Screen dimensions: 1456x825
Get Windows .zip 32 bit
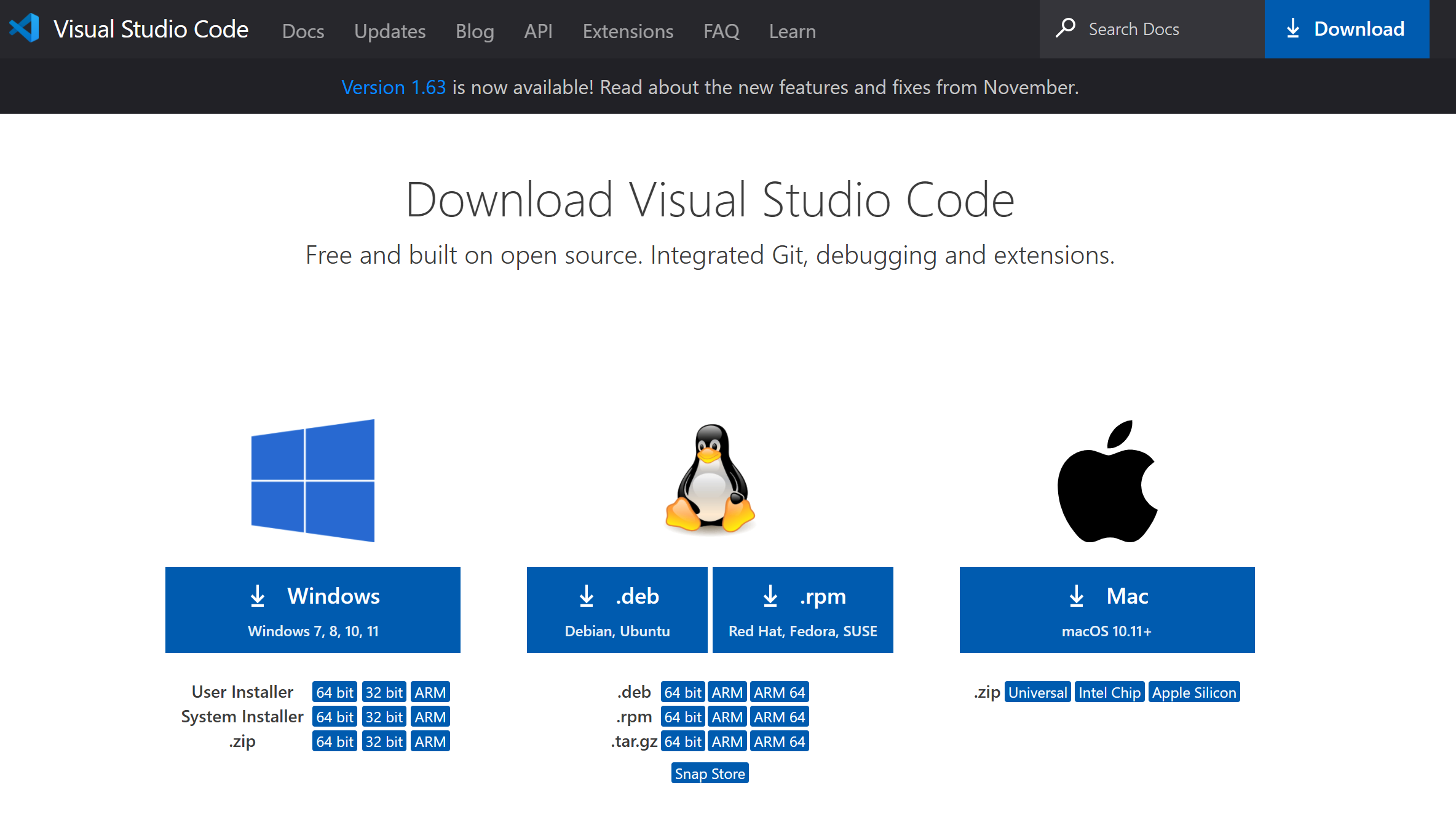pyautogui.click(x=384, y=741)
